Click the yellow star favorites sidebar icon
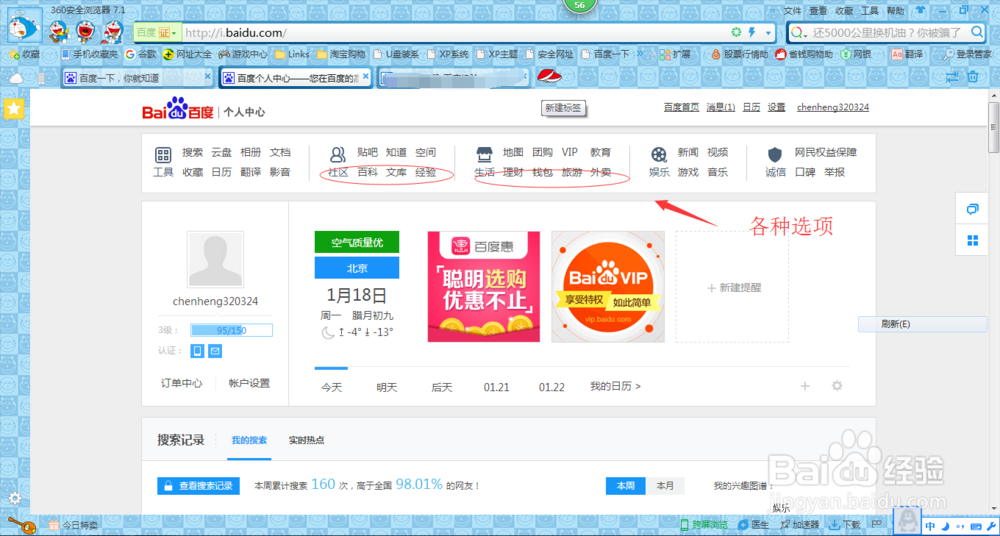Image resolution: width=1000 pixels, height=536 pixels. point(13,109)
